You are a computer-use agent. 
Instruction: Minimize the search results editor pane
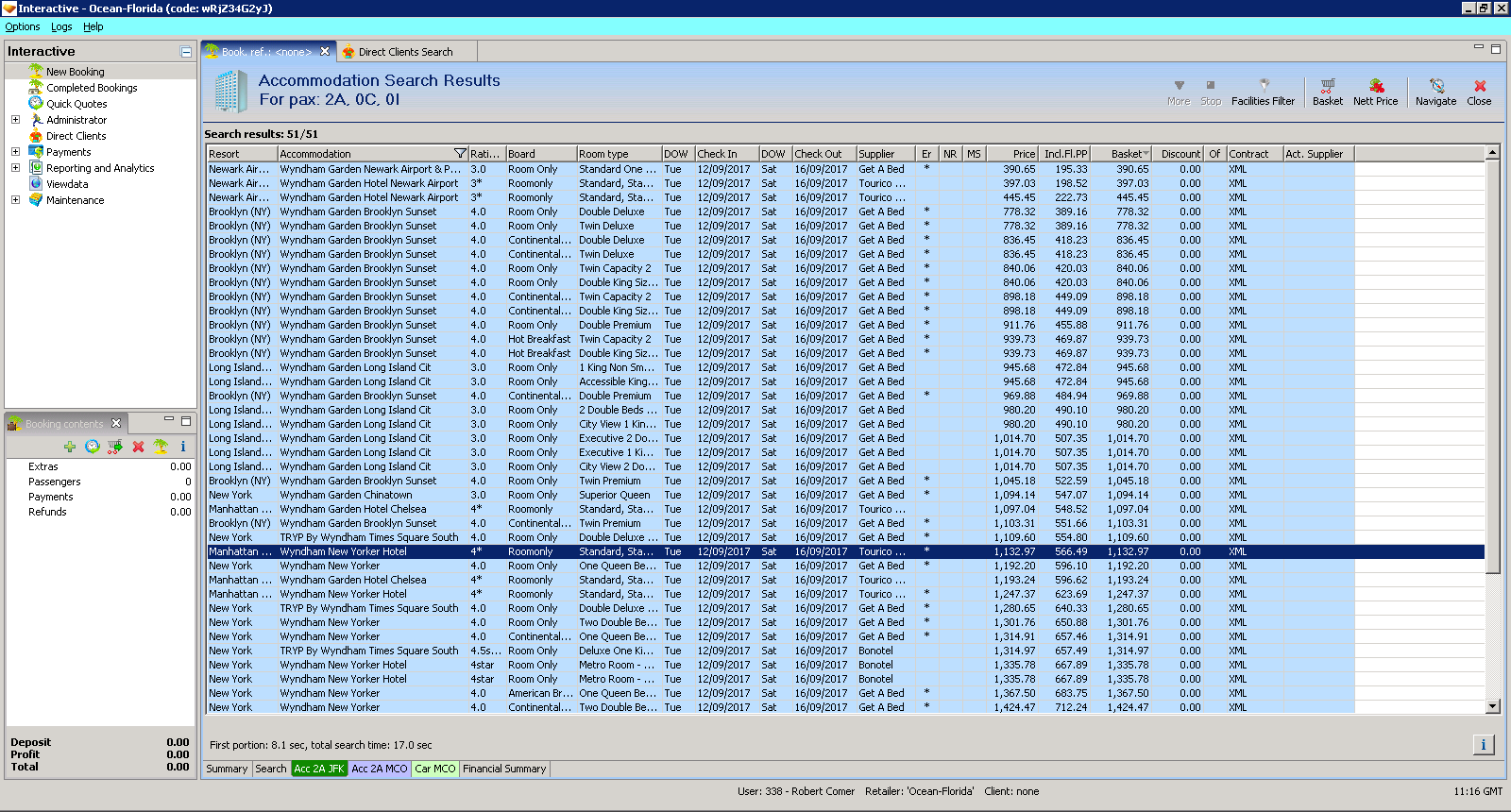[1478, 47]
